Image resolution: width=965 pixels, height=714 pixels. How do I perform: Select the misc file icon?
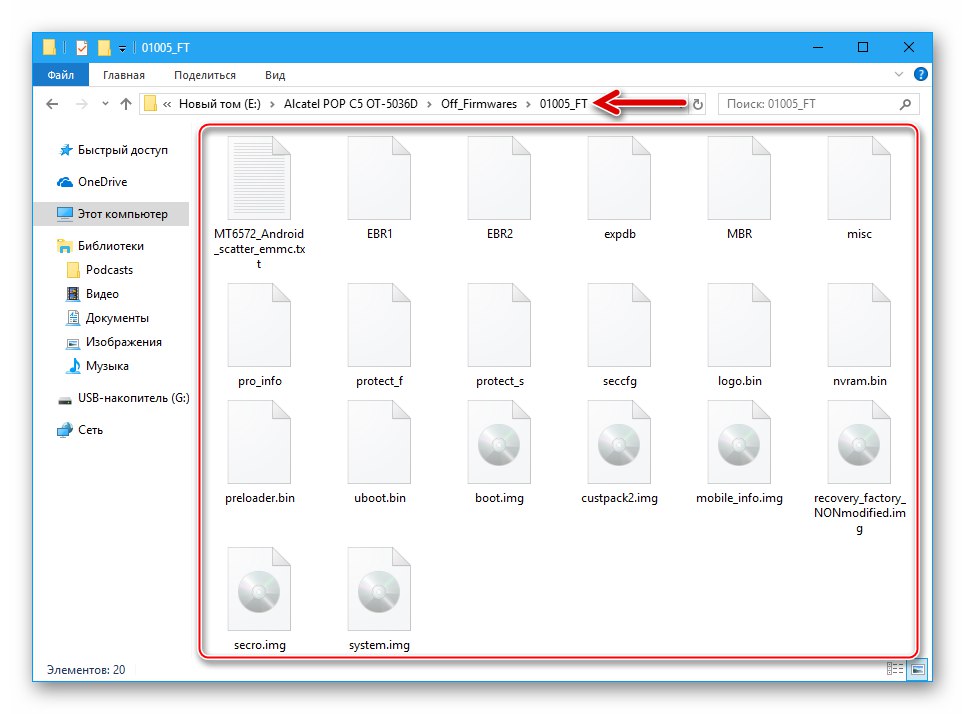pos(859,178)
